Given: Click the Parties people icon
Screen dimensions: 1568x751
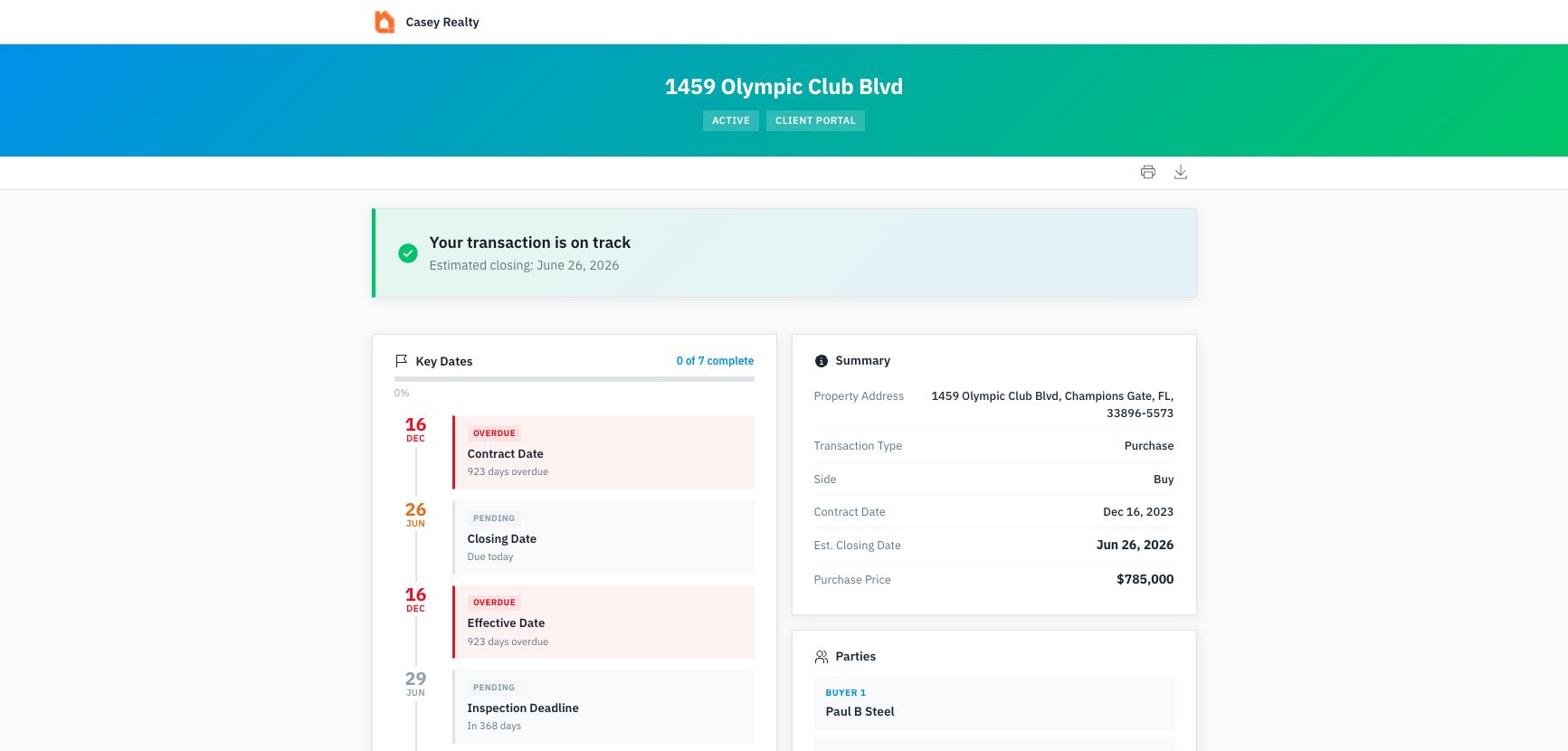Looking at the screenshot, I should coord(822,657).
